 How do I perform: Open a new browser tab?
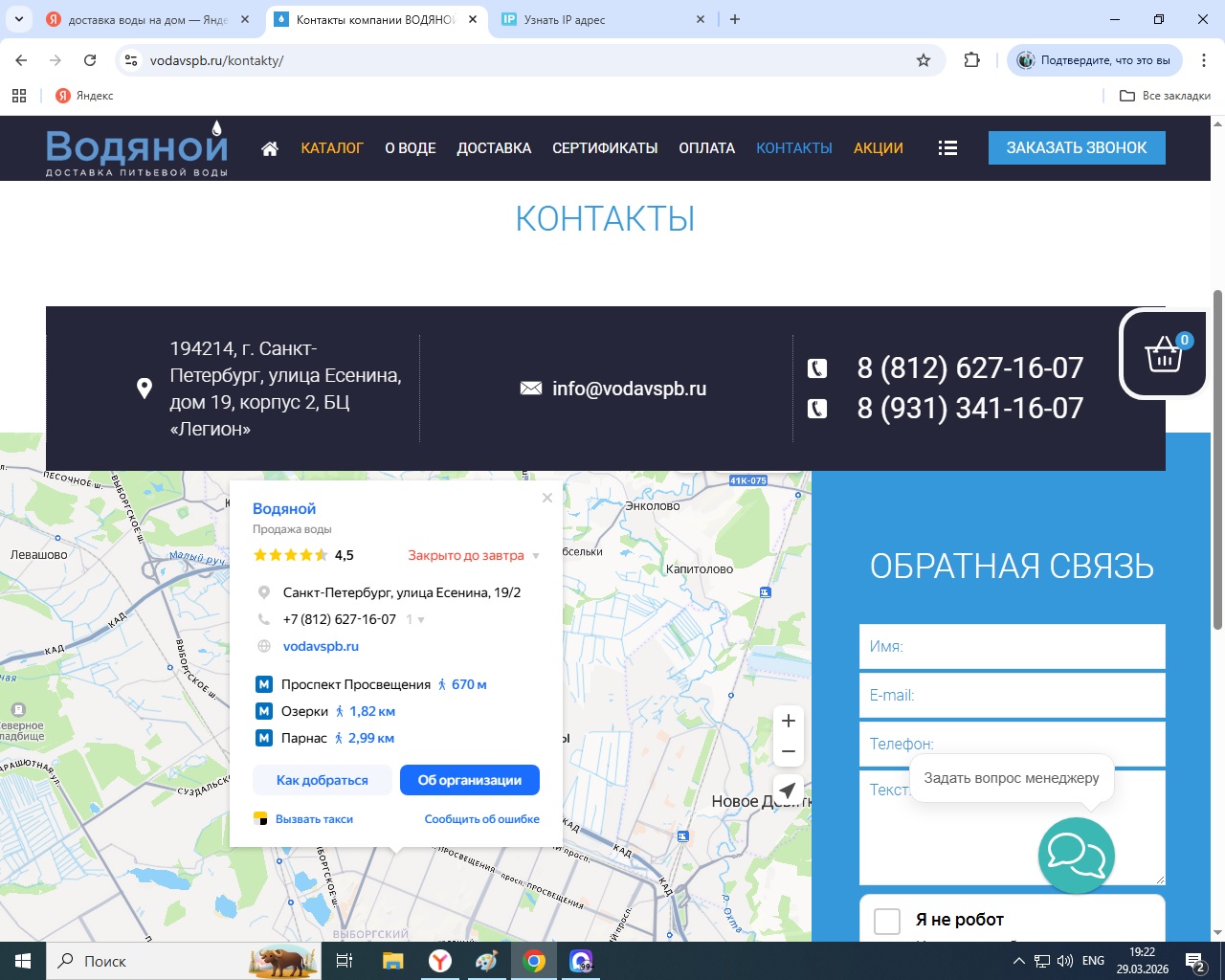click(735, 19)
